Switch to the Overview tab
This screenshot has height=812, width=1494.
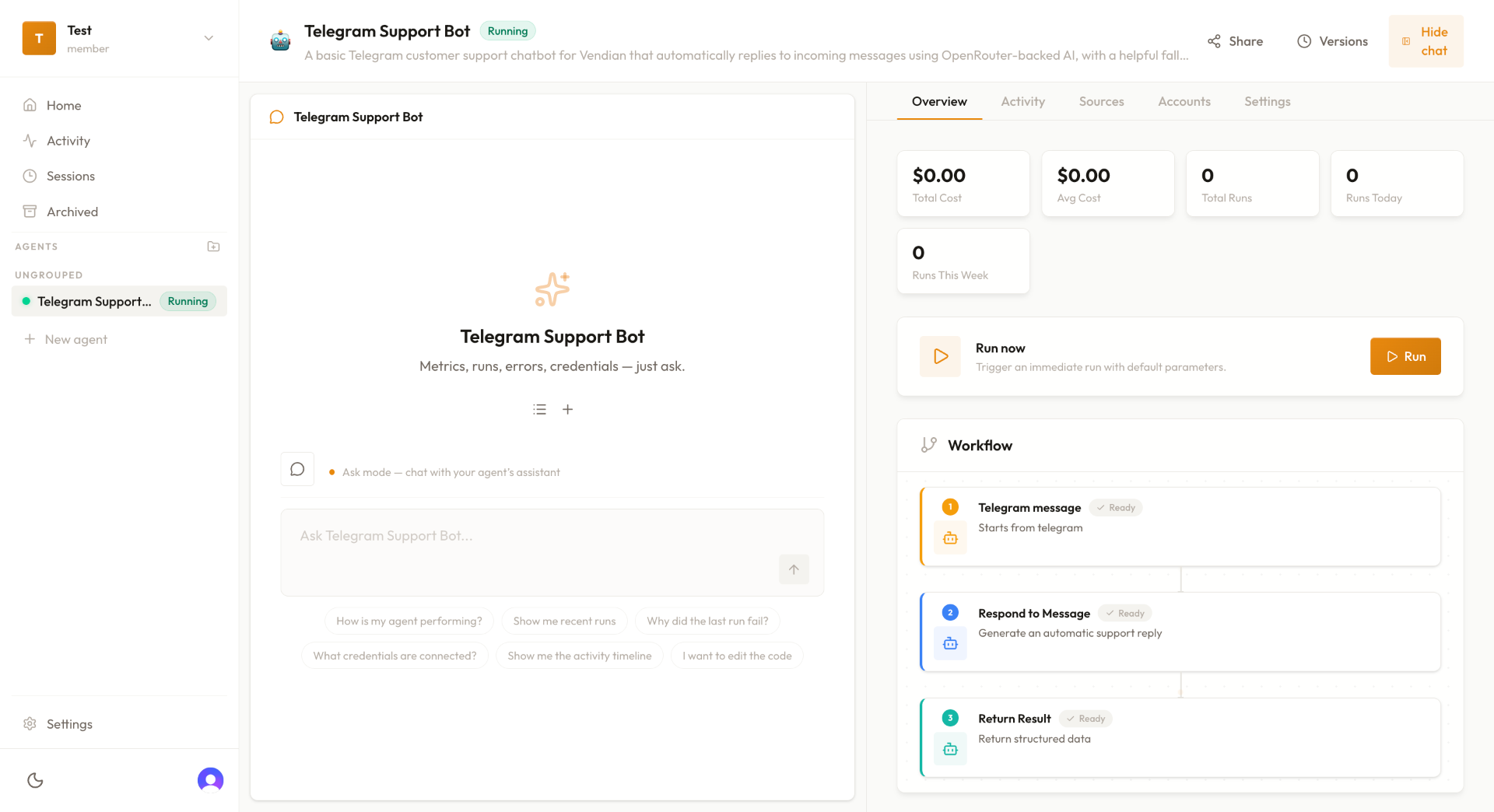coord(939,102)
